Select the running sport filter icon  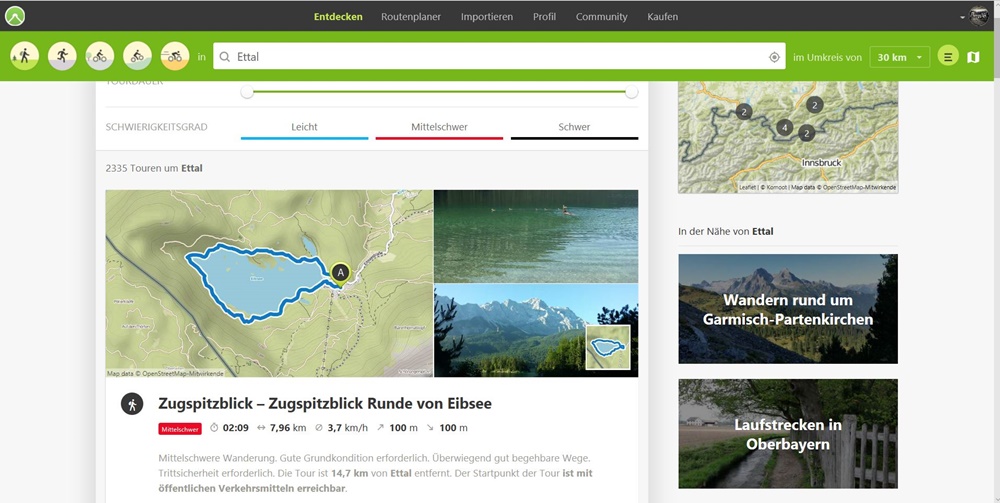(x=62, y=56)
